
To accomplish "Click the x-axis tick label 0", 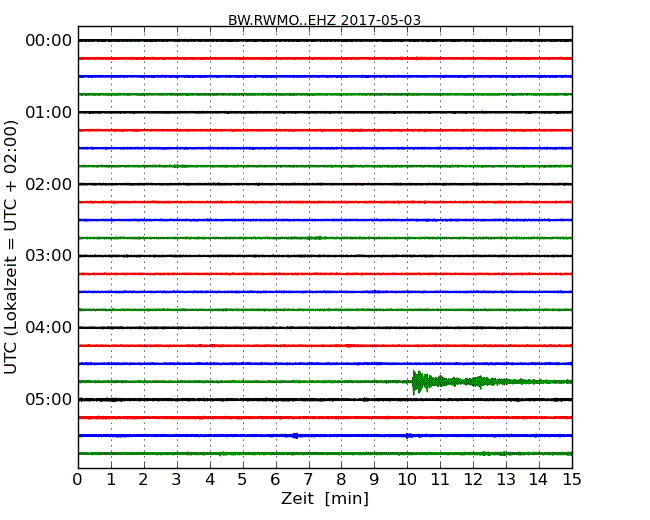I will (78, 480).
